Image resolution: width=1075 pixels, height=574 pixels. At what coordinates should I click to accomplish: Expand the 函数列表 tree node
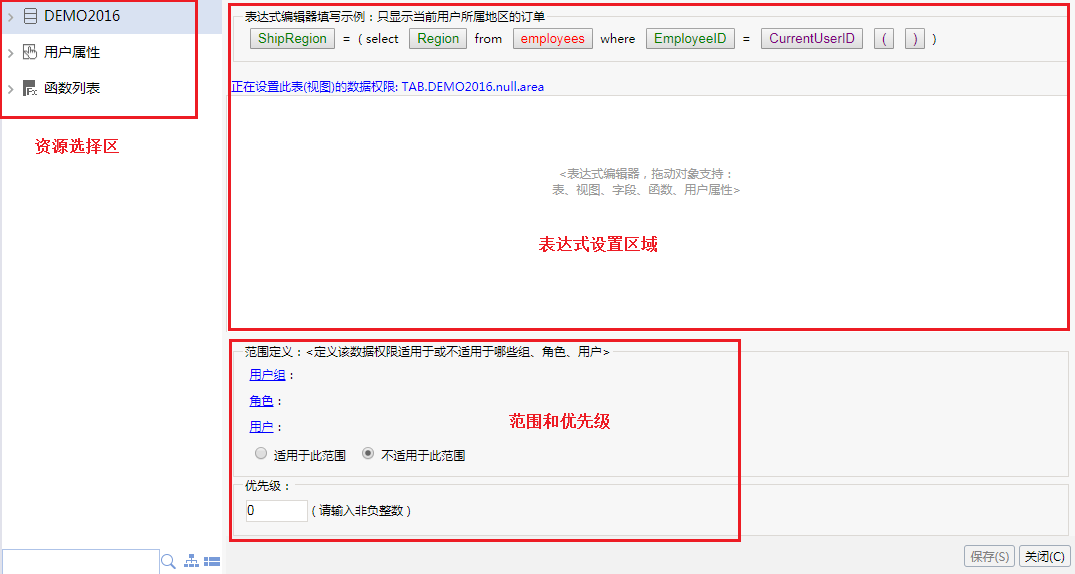[10, 88]
